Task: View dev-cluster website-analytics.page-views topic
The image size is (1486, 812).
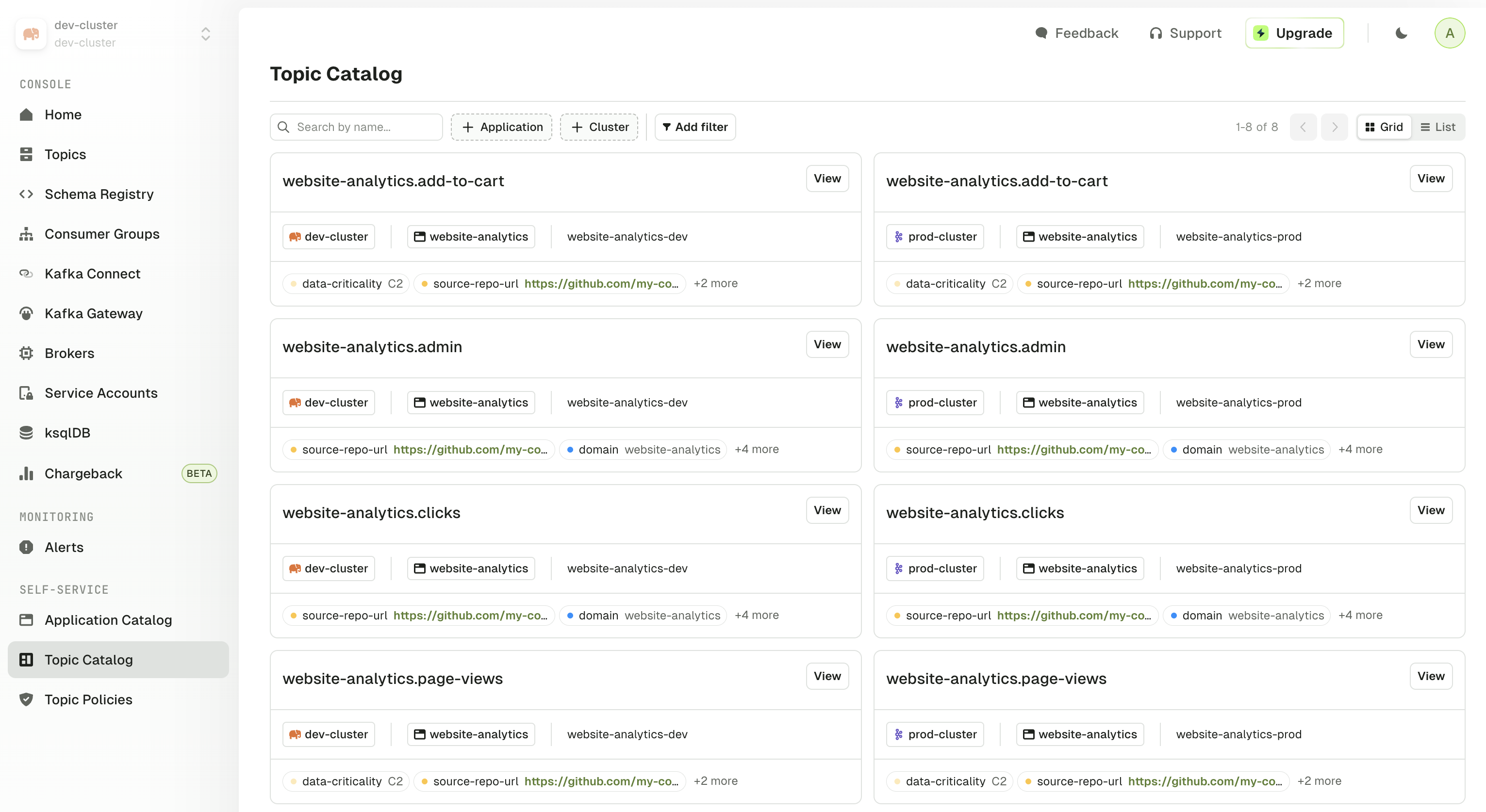Action: [827, 676]
